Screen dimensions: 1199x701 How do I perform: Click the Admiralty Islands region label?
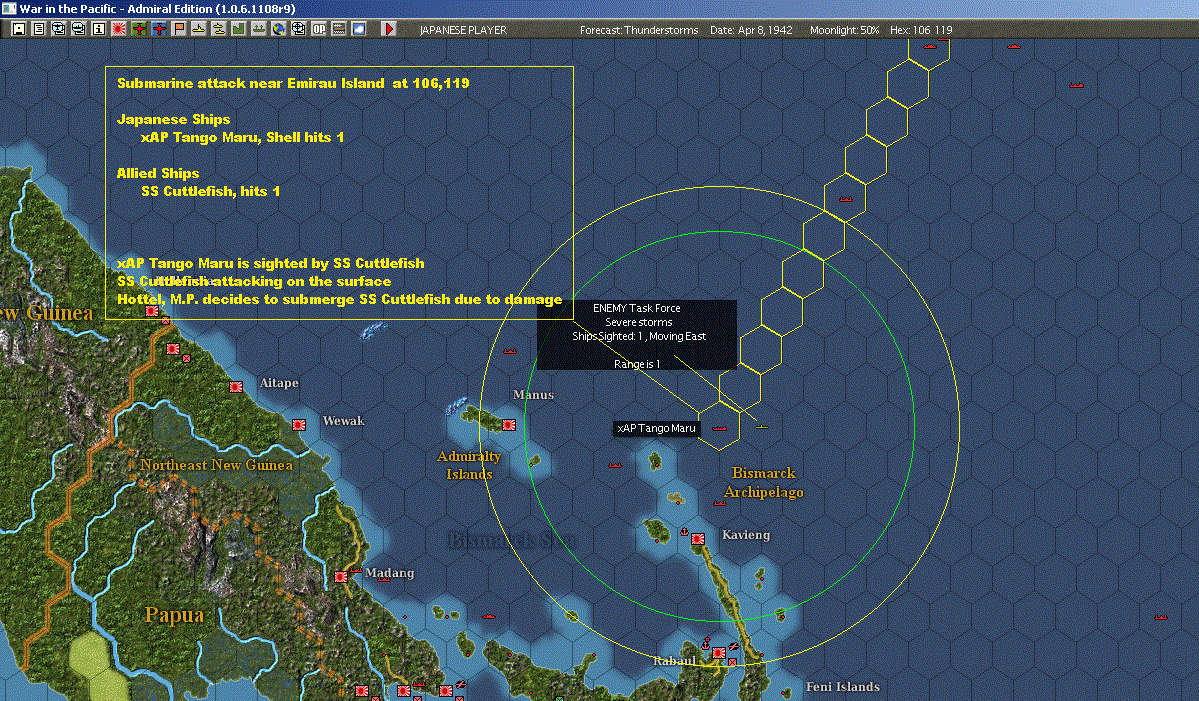[469, 465]
